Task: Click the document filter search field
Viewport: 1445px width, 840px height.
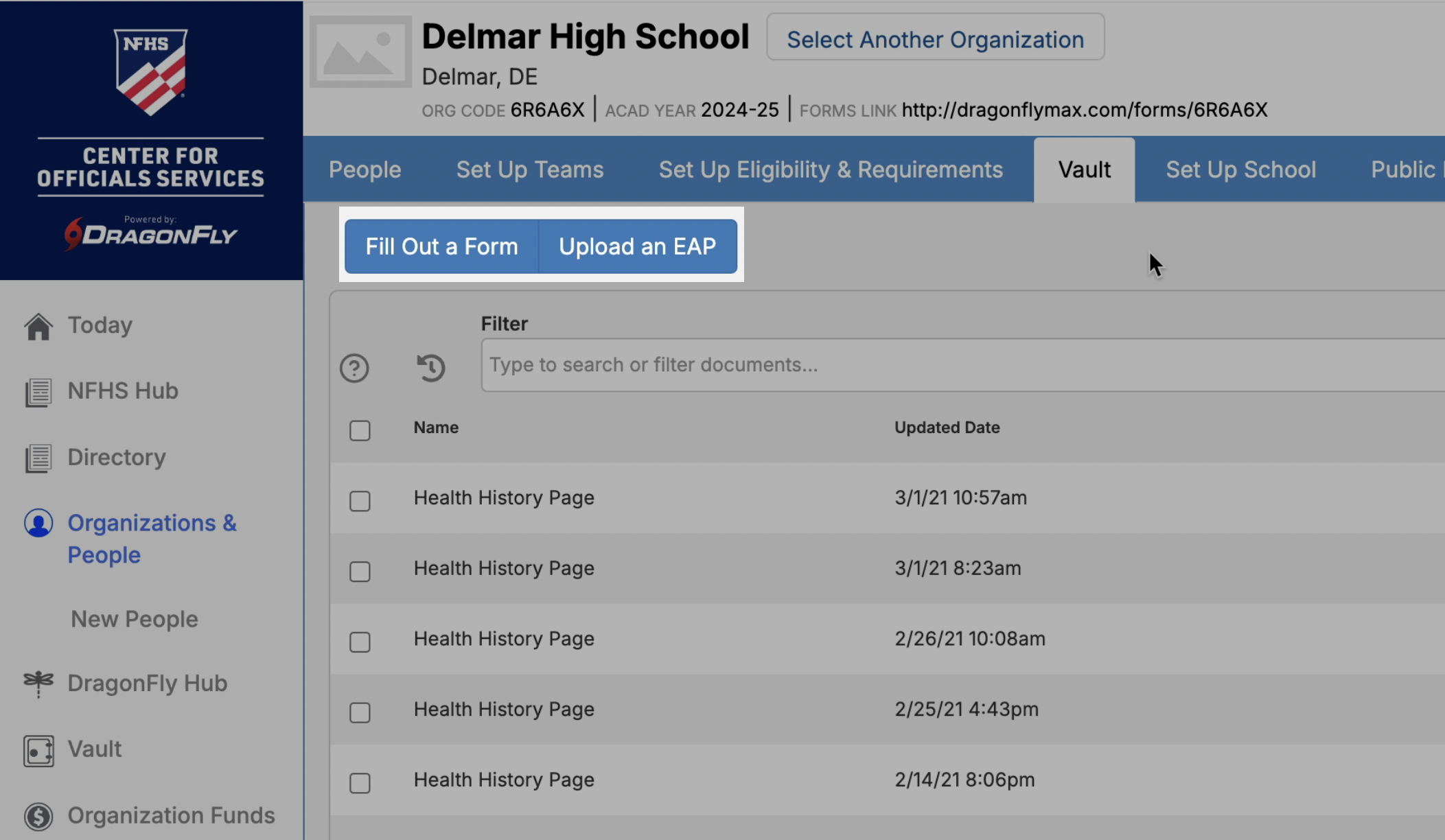Action: (961, 364)
